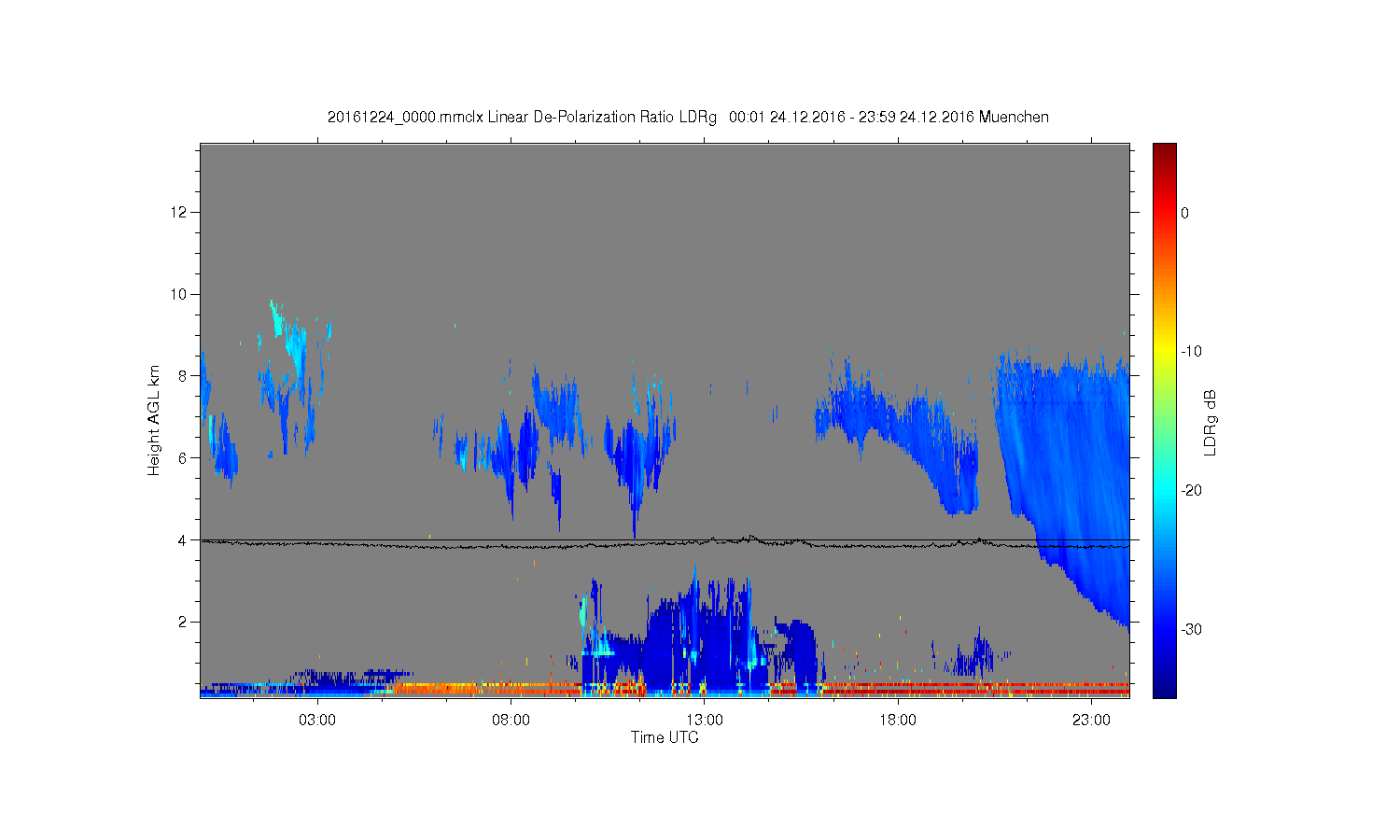
Task: Click the height tick label 4
Action: coord(183,539)
